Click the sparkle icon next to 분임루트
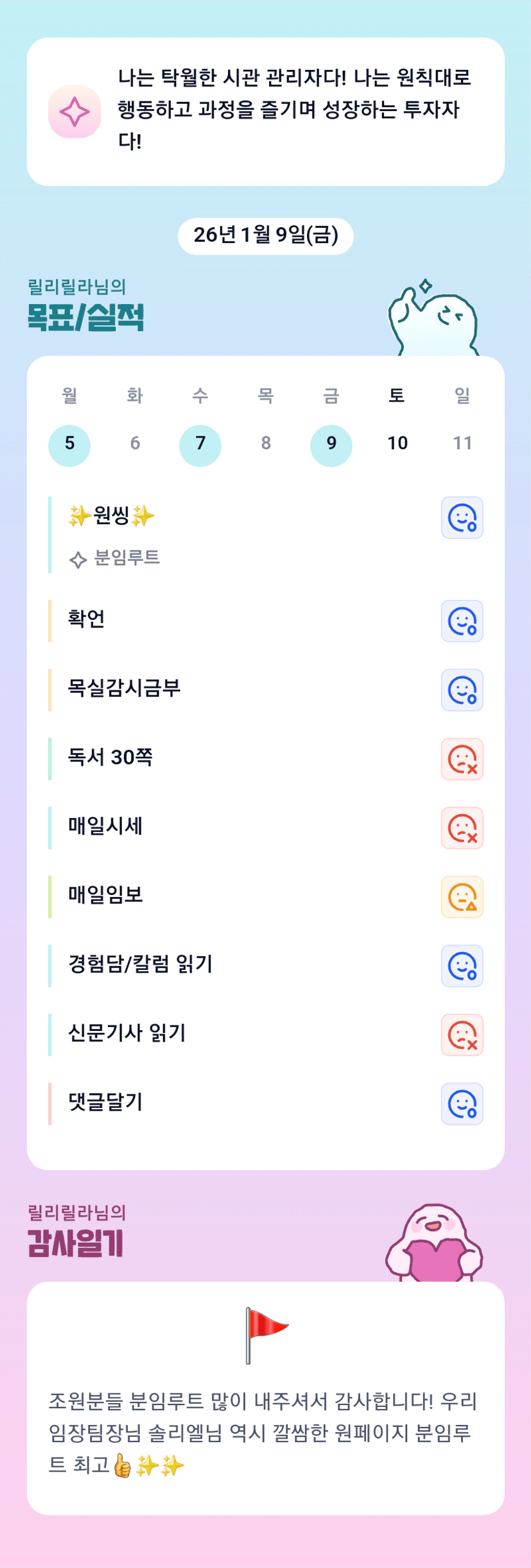This screenshot has width=531, height=1568. (78, 559)
